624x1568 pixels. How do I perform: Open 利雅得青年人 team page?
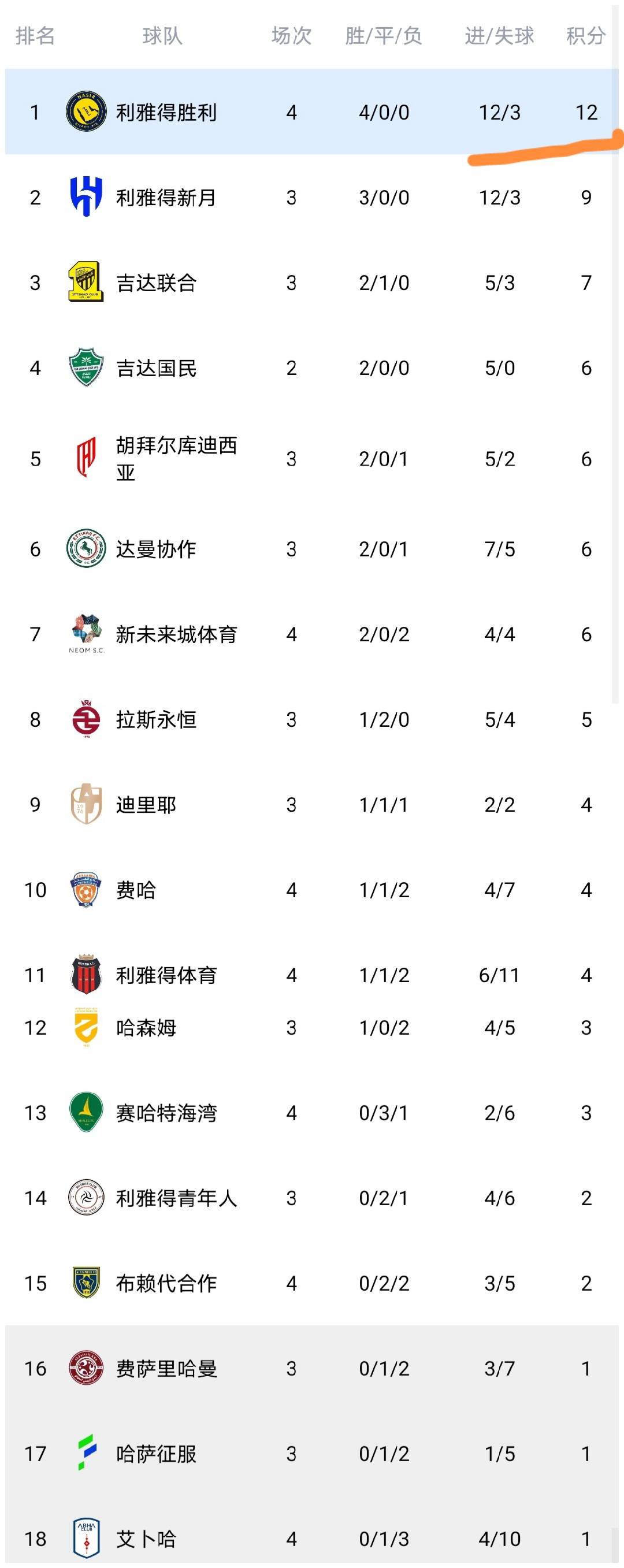tap(177, 1198)
